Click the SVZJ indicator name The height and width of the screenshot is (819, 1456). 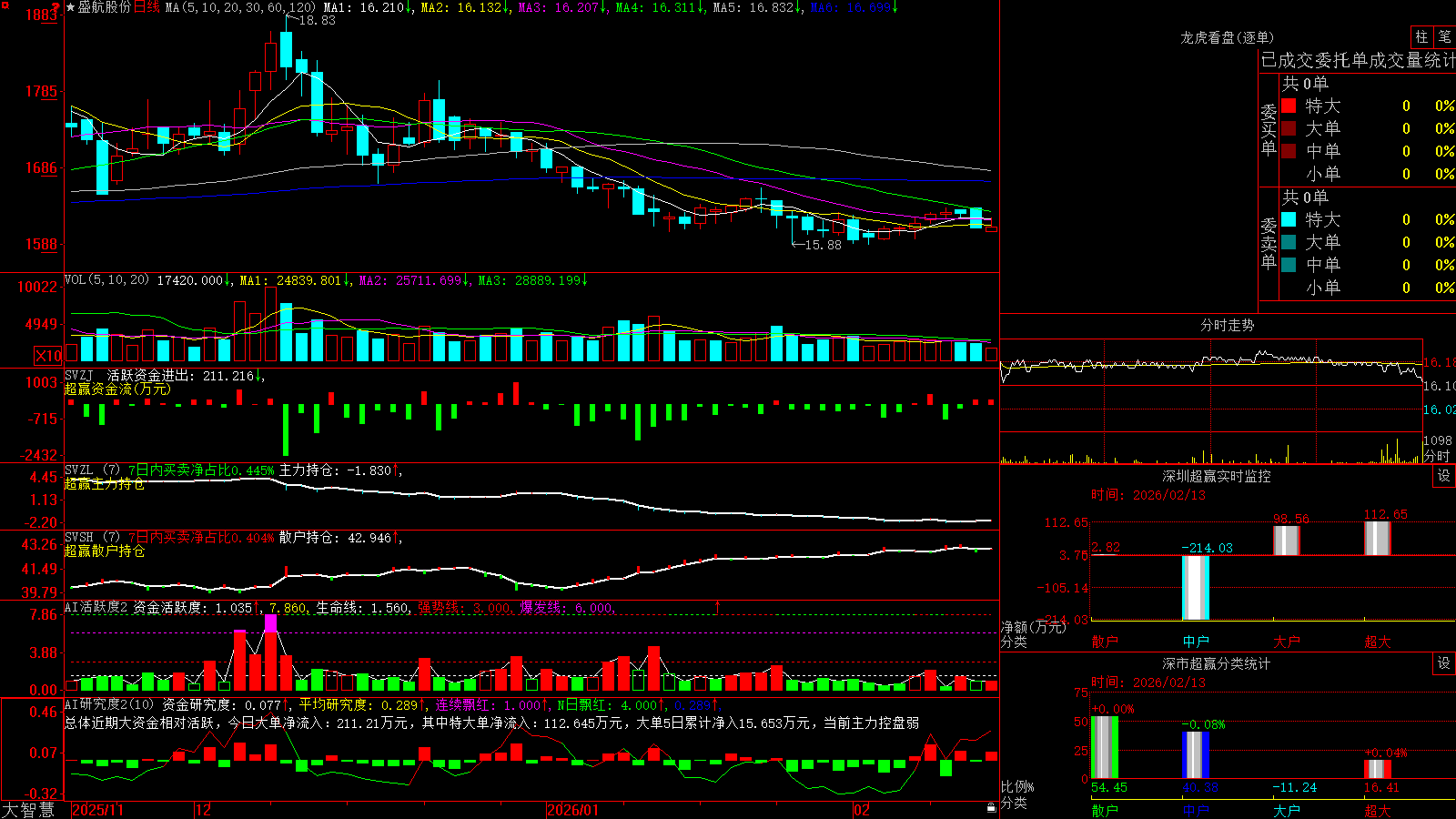(x=79, y=375)
